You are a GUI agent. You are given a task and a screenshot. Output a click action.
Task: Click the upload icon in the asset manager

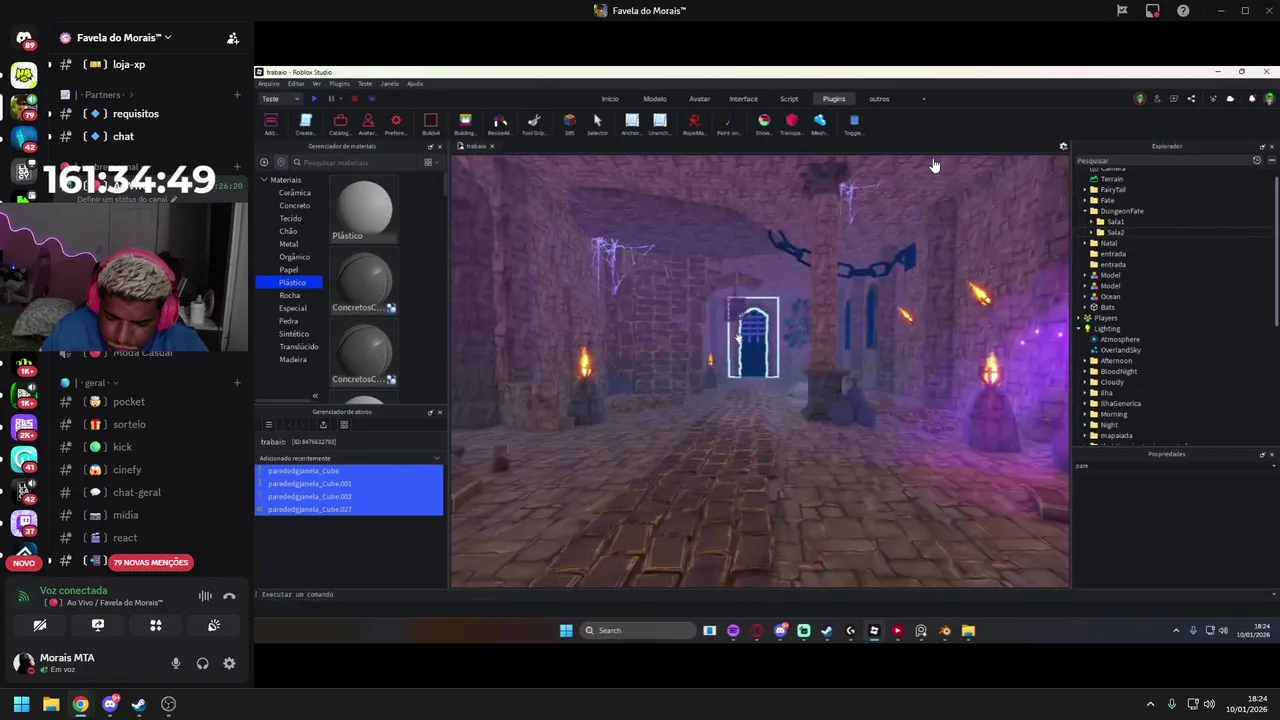[x=322, y=425]
